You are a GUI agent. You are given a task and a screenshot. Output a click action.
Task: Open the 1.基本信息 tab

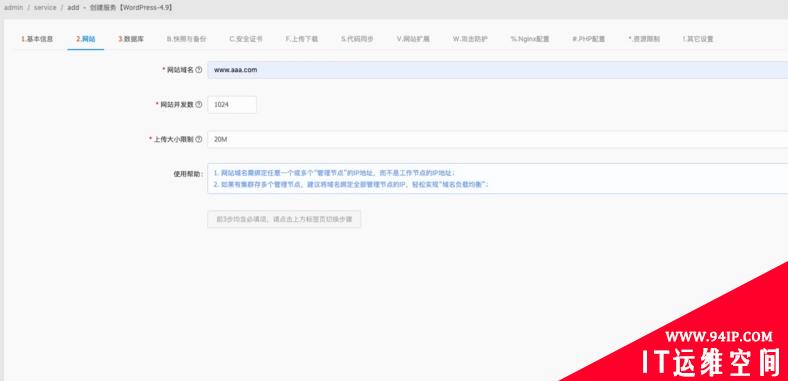click(x=37, y=39)
